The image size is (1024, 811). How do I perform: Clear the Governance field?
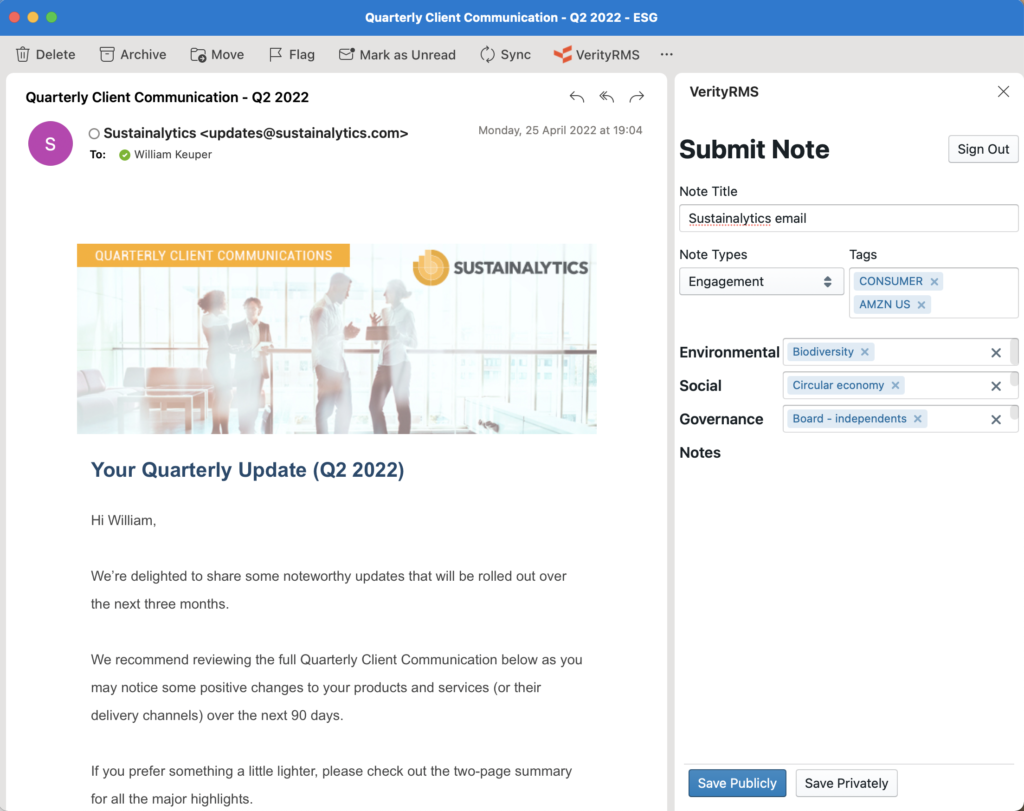point(996,419)
